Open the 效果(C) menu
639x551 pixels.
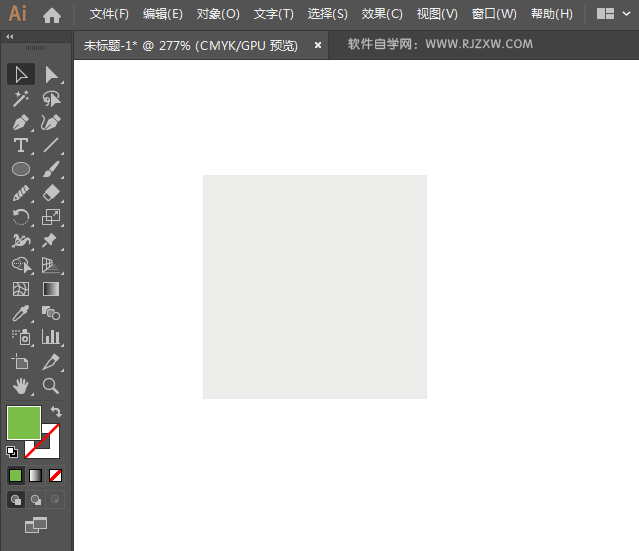tap(382, 14)
